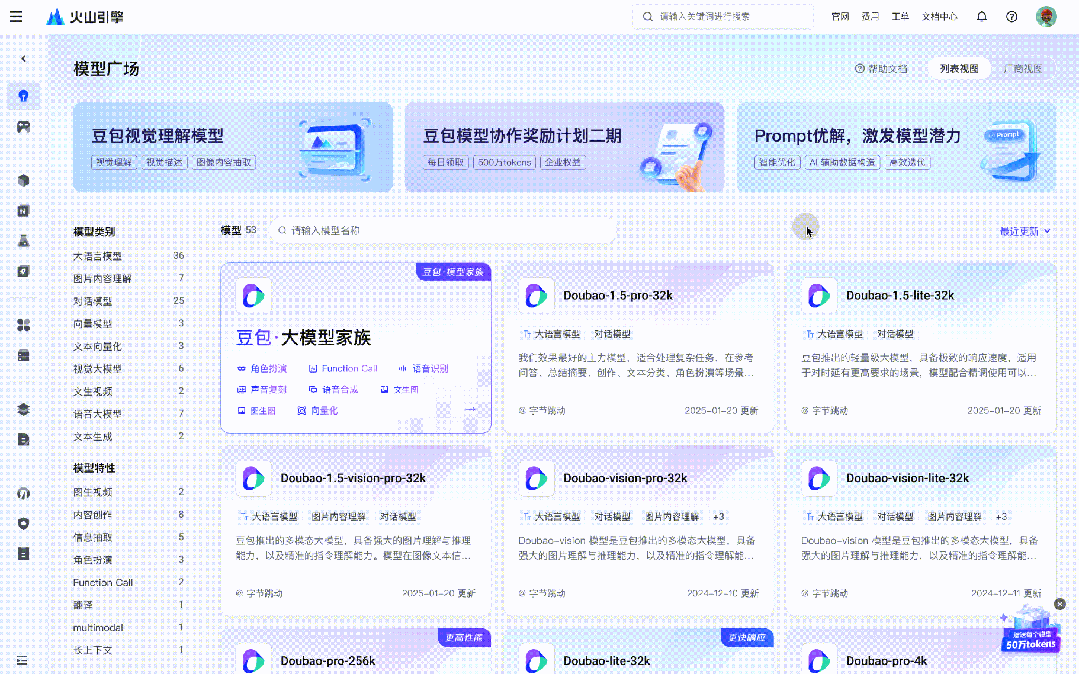Click the arrow in 豆包·大模型家族 card
The image size is (1079, 674).
[x=470, y=410]
